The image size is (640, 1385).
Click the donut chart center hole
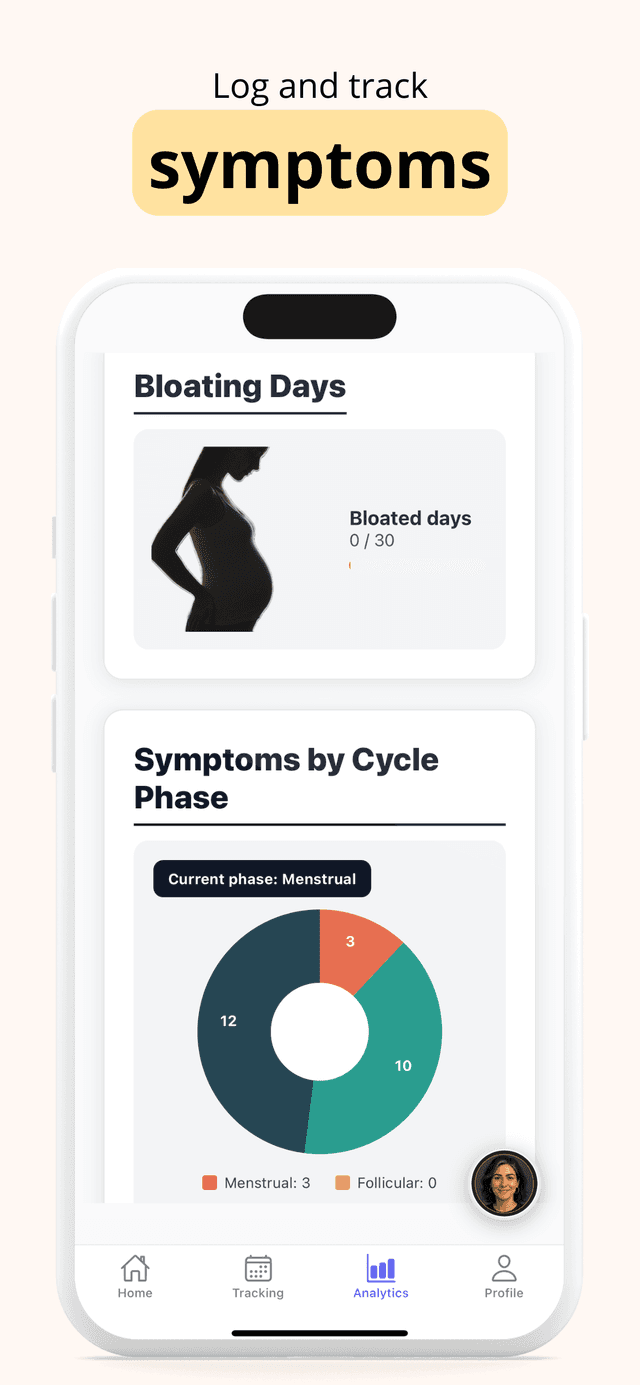[x=320, y=1031]
